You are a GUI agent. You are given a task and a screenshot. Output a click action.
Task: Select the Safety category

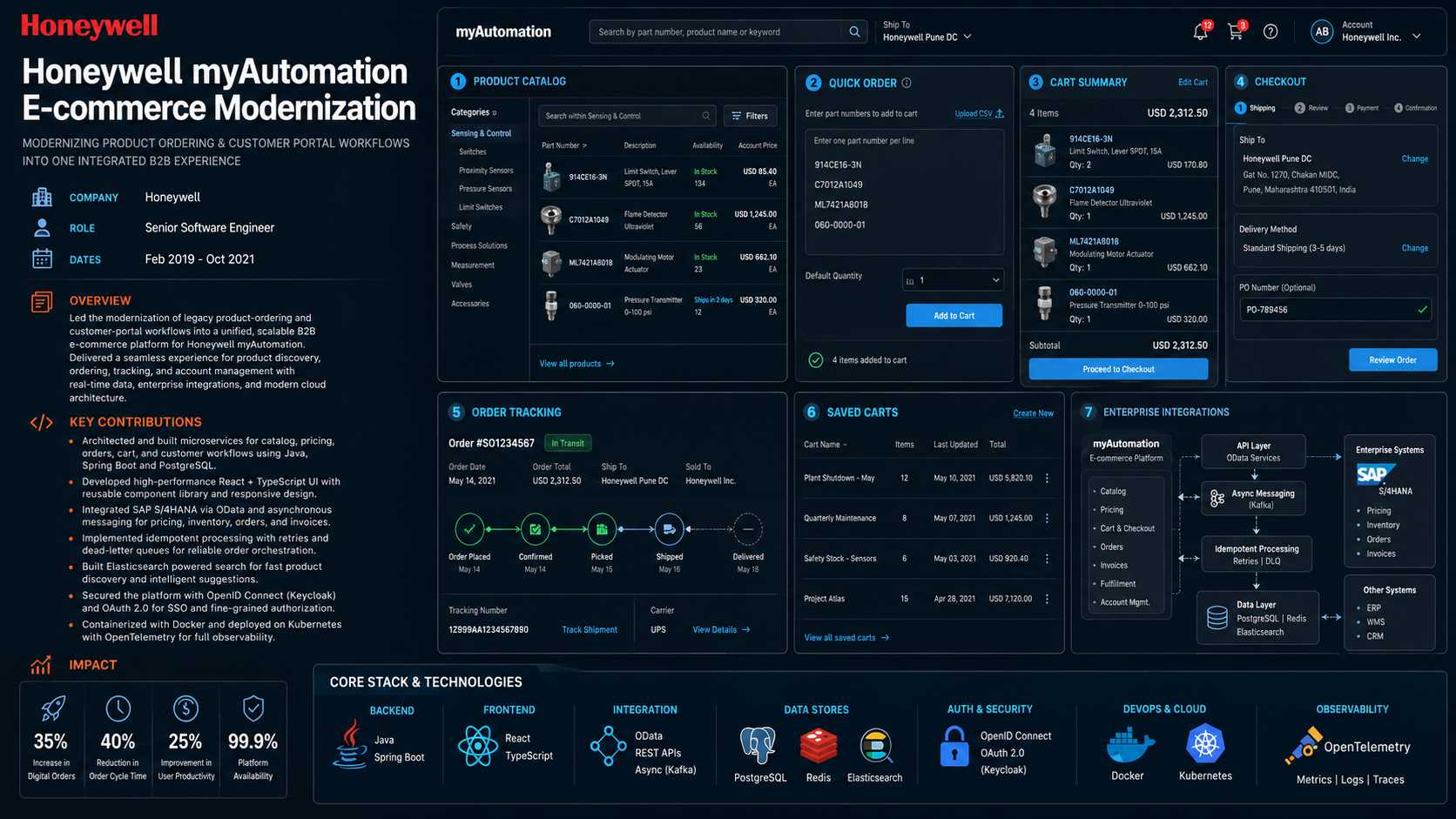click(462, 226)
